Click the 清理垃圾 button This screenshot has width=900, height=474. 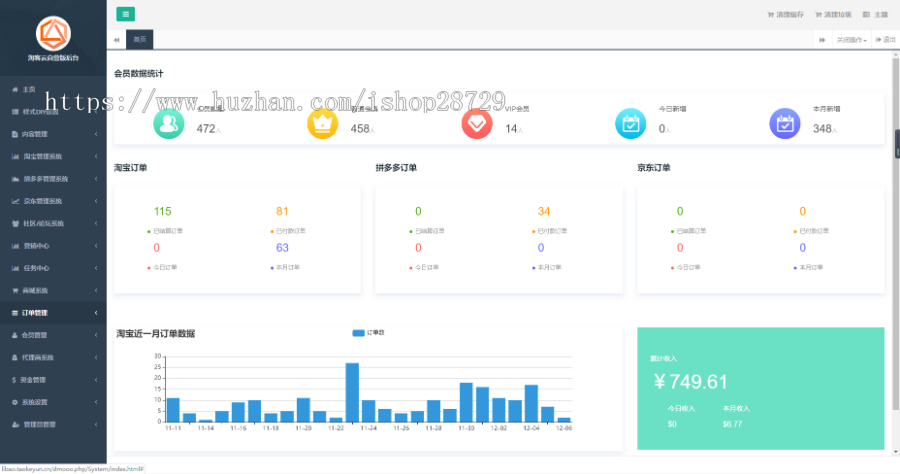coord(833,15)
